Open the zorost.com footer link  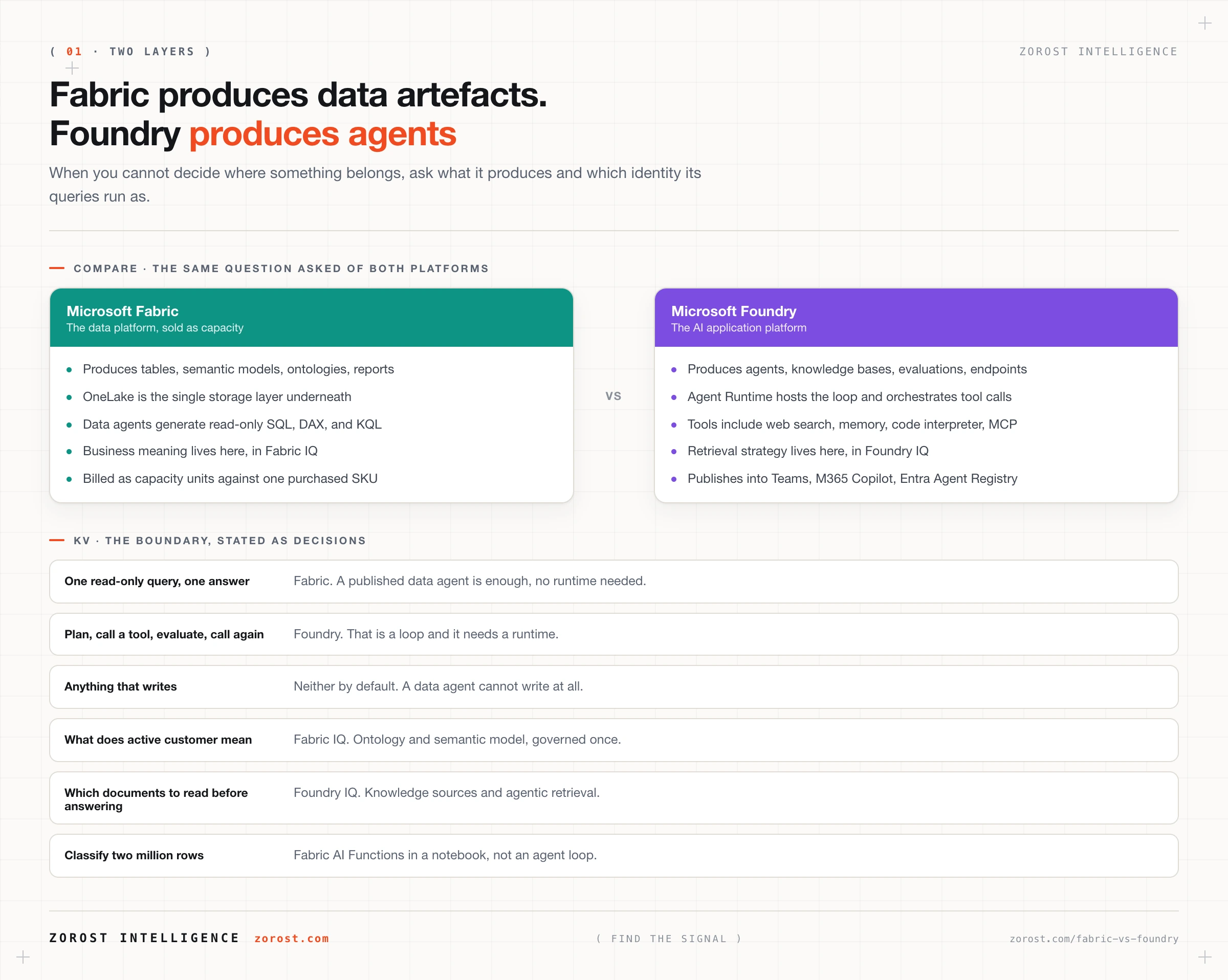pos(292,939)
